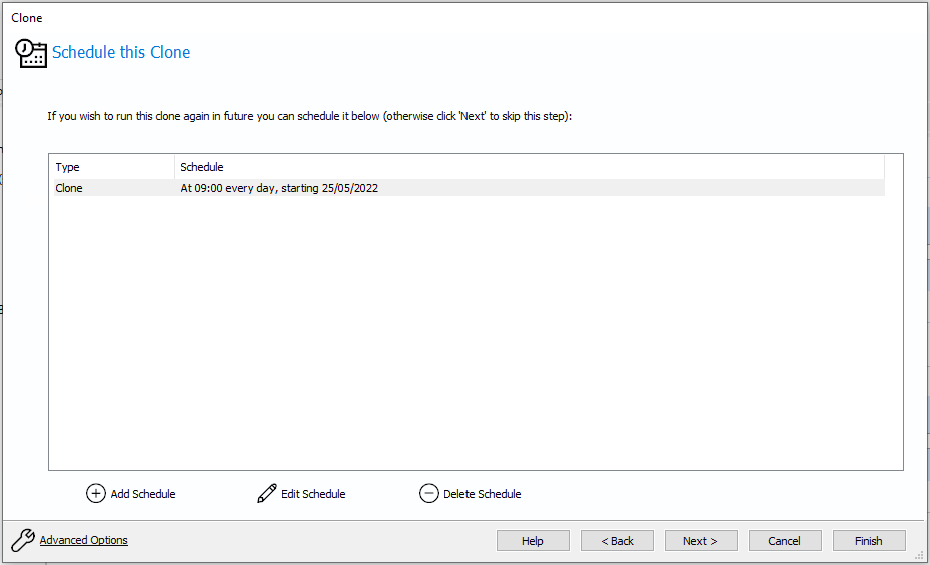
Task: Click the wrench icon beside Advanced Options
Action: click(23, 541)
